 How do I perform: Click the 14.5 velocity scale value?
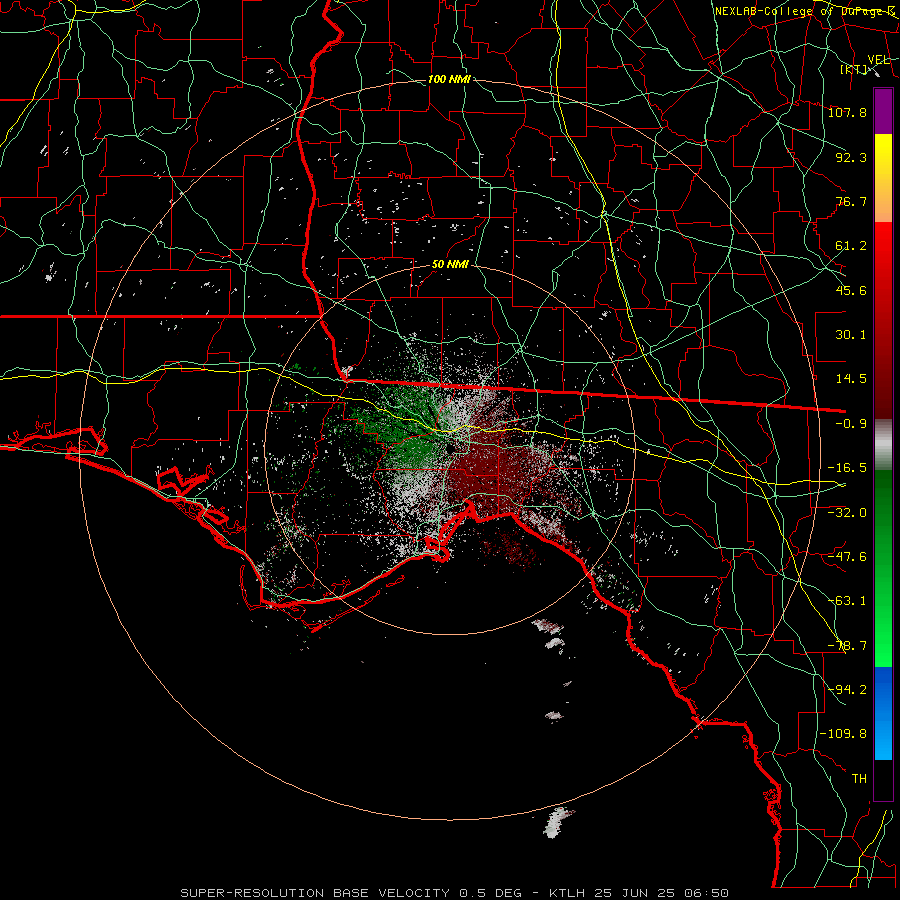[x=851, y=379]
